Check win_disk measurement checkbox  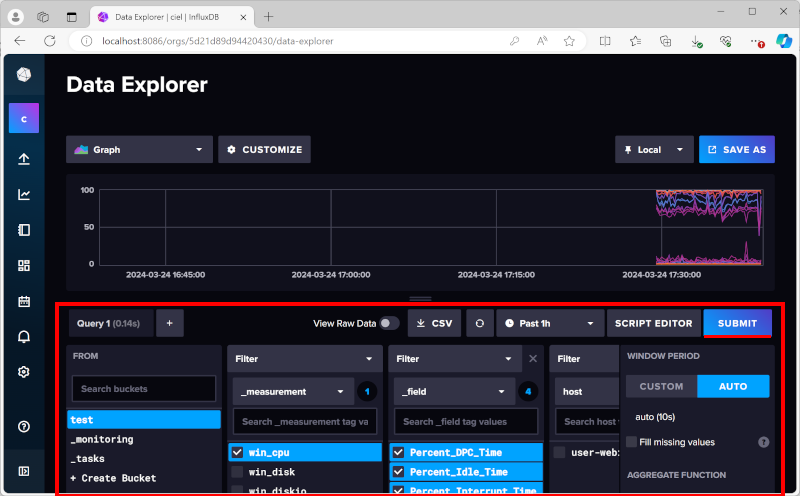[237, 472]
